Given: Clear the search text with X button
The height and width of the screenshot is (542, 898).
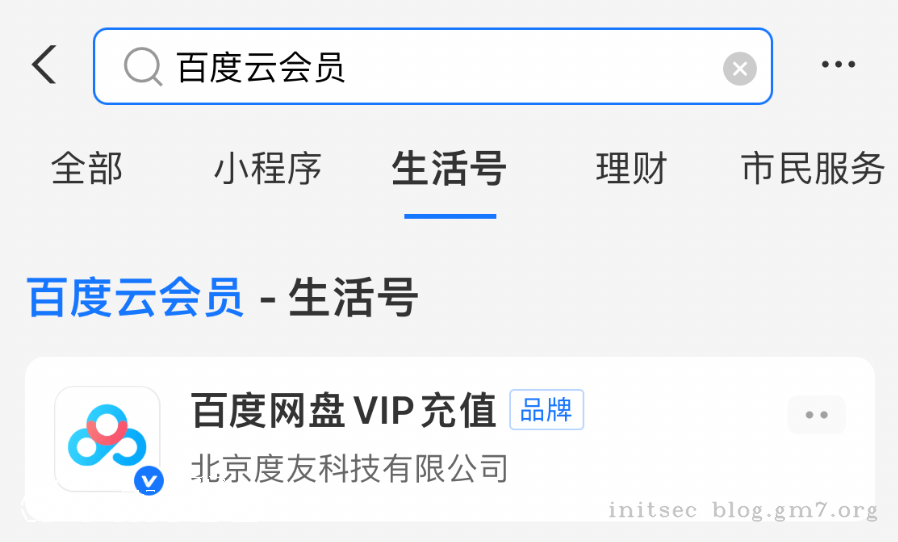Looking at the screenshot, I should click(740, 69).
